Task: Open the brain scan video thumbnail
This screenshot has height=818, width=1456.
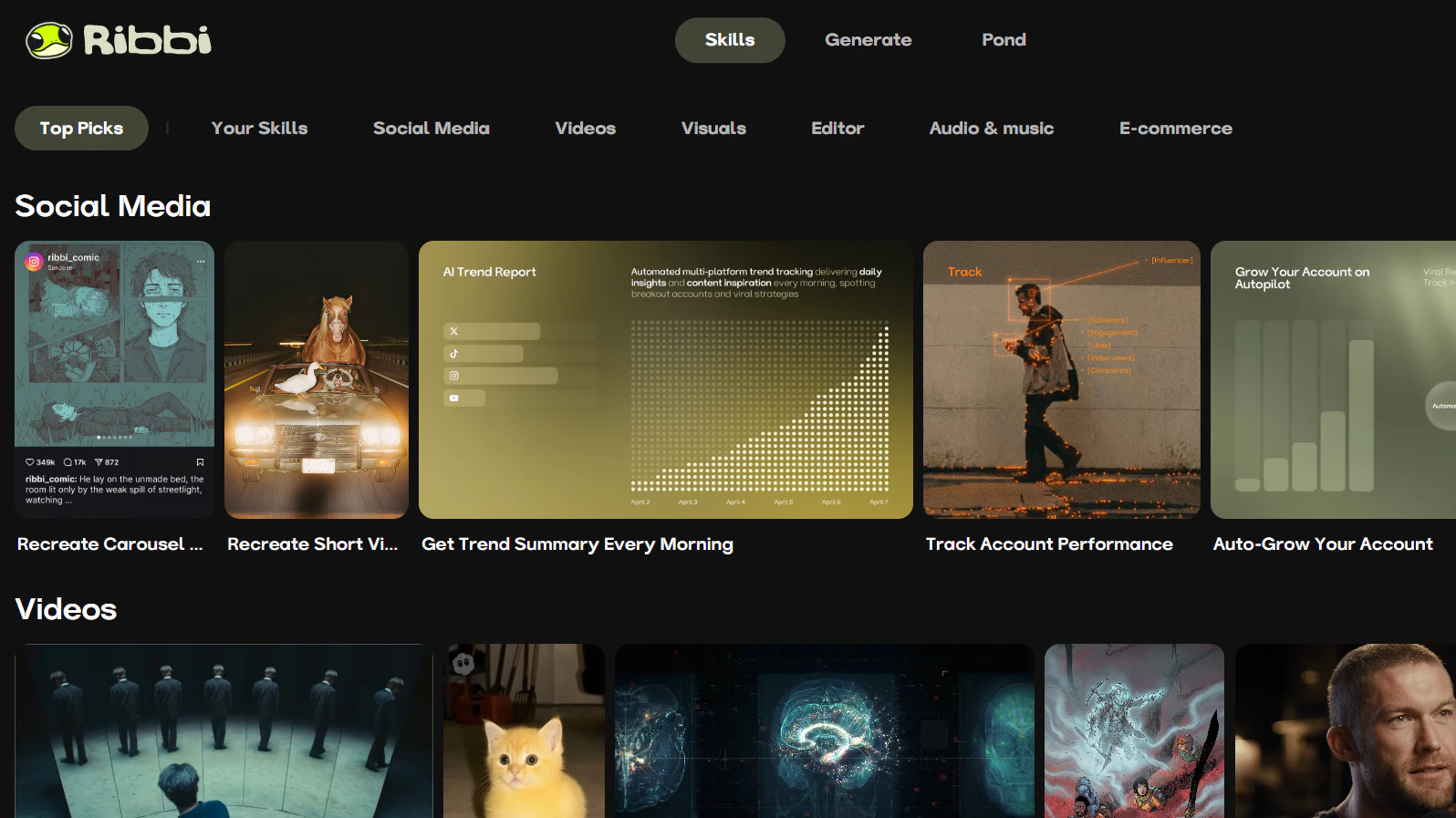Action: coord(825,730)
